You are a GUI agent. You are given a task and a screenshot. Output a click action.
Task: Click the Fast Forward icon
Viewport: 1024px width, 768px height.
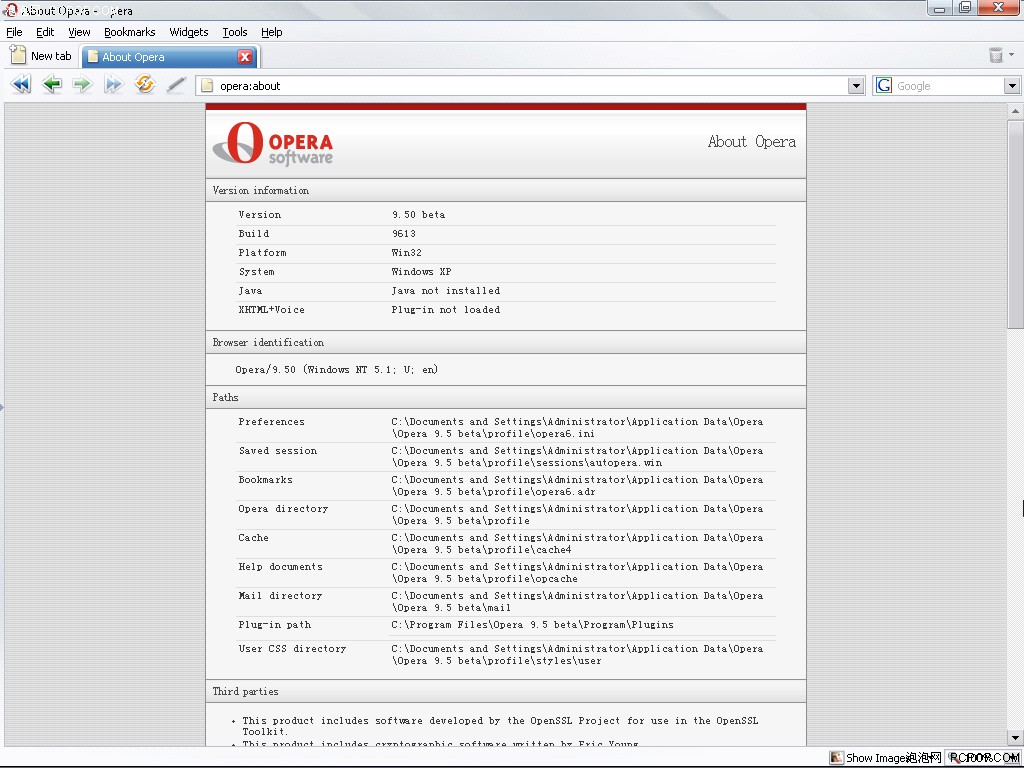113,84
